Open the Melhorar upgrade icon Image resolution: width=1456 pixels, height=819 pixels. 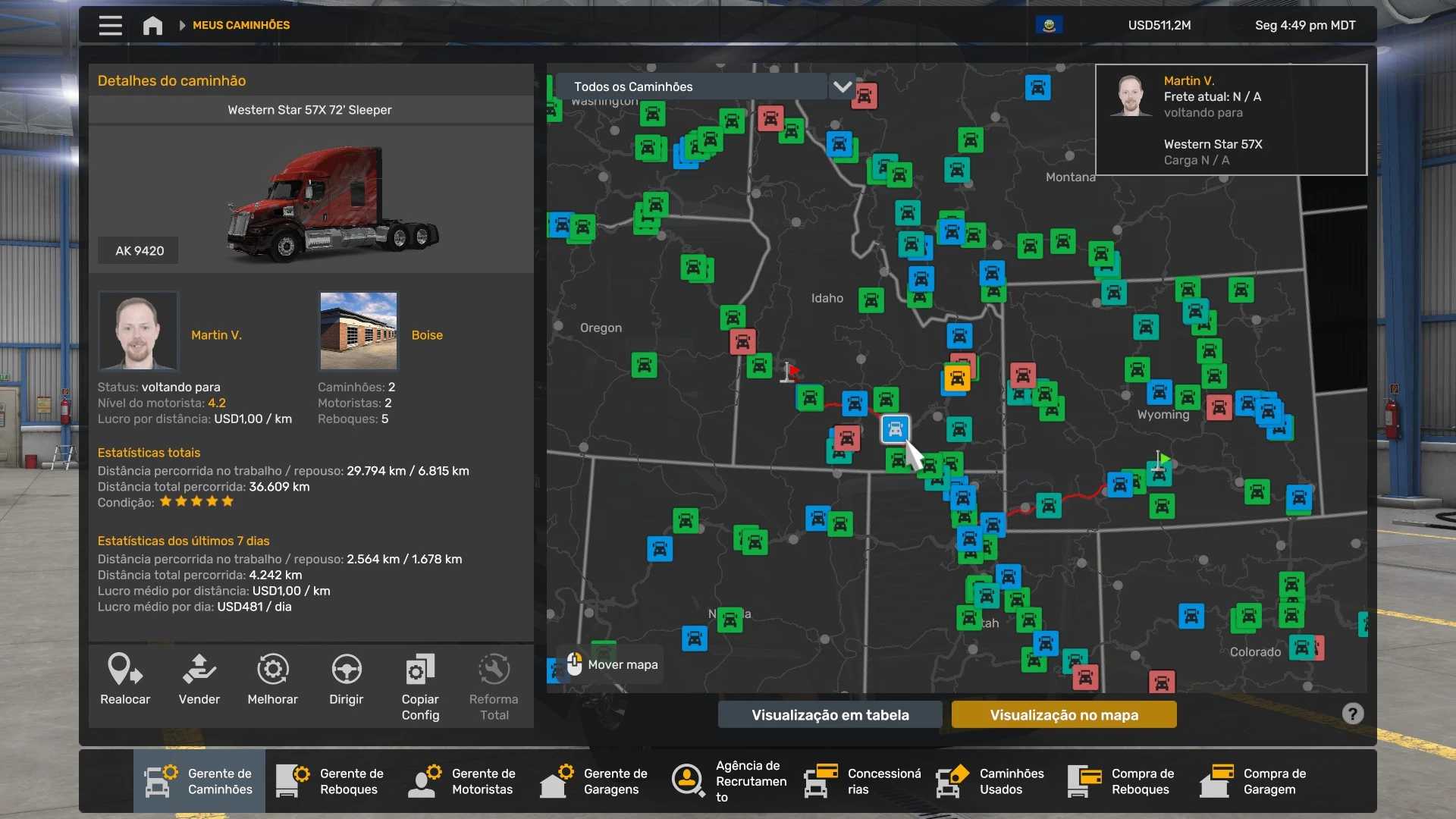click(272, 670)
